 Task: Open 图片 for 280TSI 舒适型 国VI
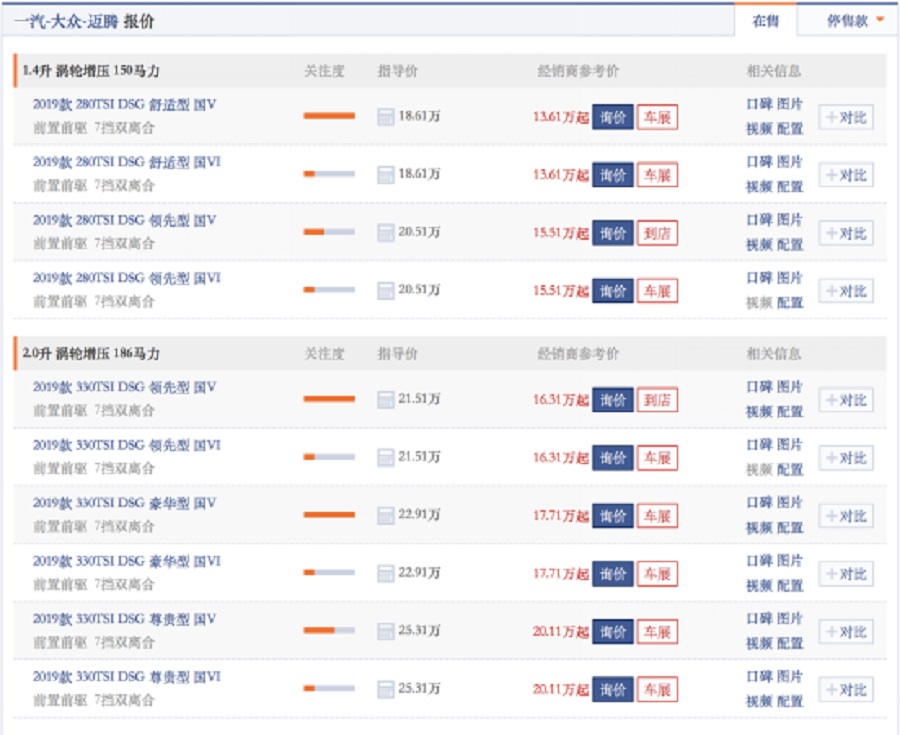coord(790,162)
